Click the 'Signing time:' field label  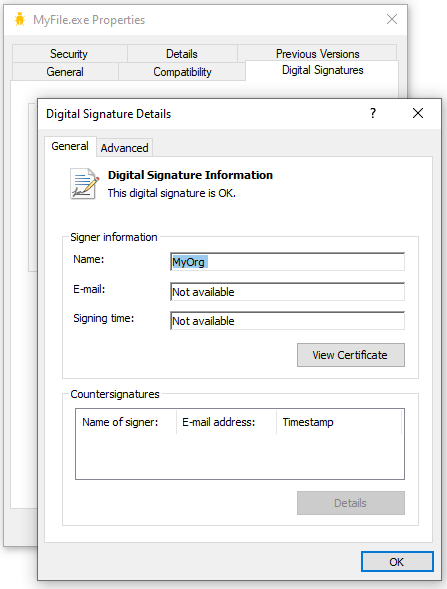104,319
